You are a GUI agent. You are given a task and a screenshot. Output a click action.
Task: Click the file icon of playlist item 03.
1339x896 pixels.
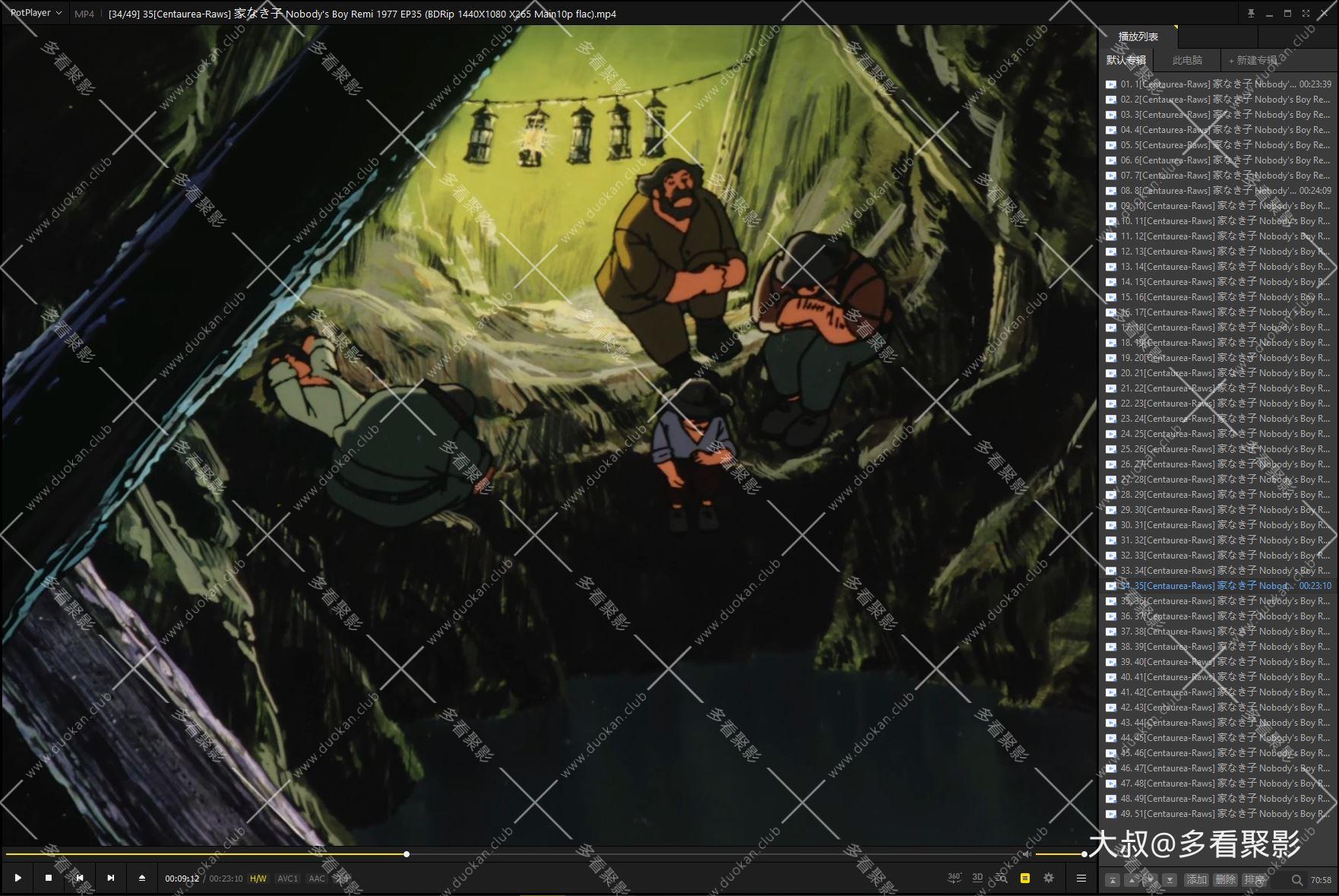point(1111,115)
